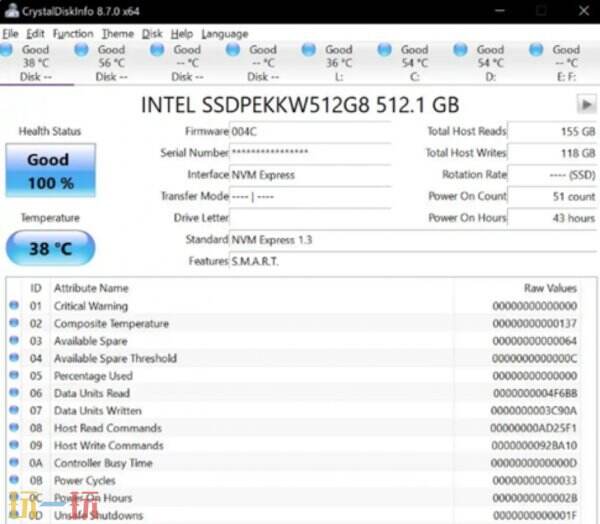Click the Total Host Writes value 118 GB
This screenshot has height=524, width=600.
552,153
